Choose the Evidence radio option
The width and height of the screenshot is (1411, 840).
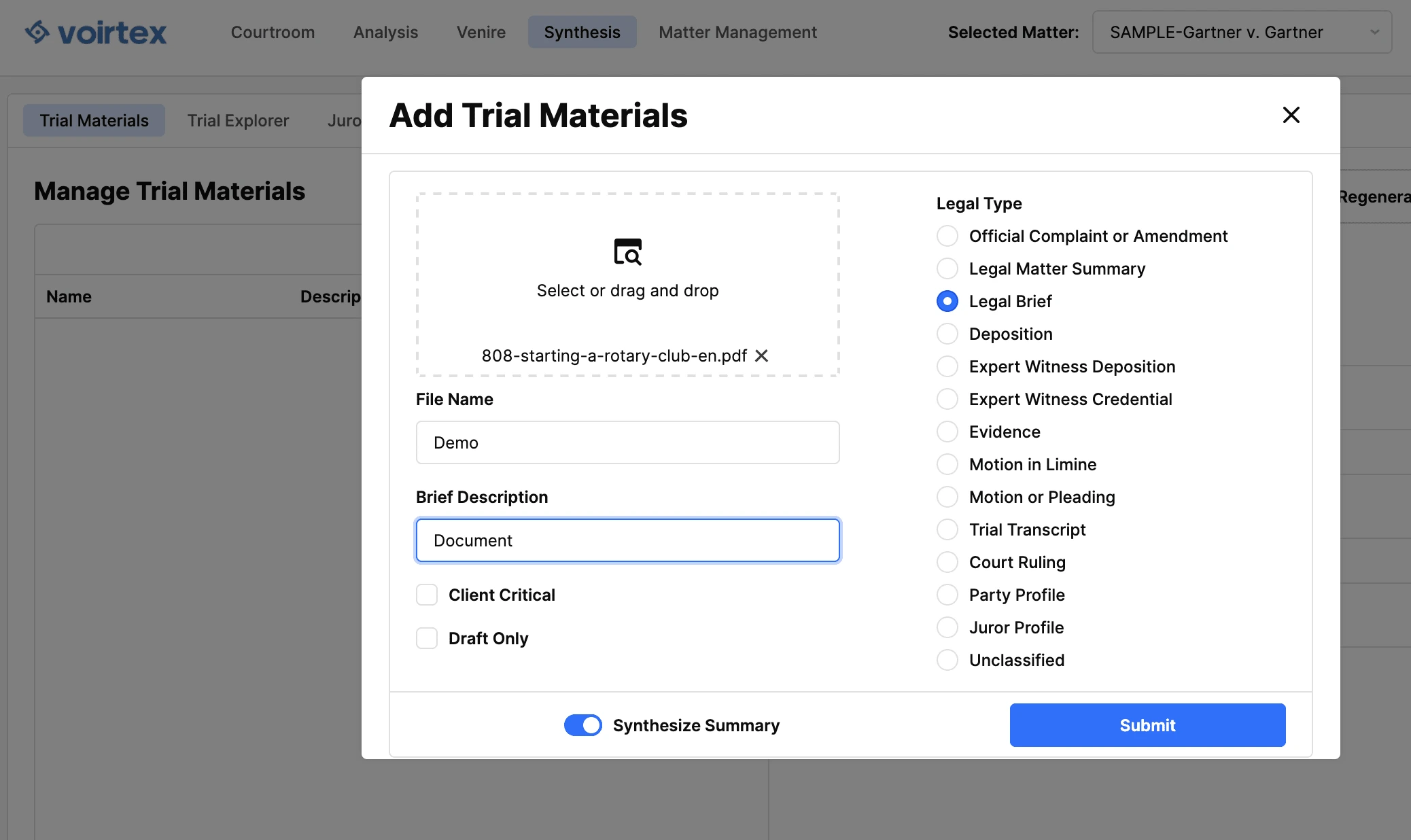pos(947,432)
